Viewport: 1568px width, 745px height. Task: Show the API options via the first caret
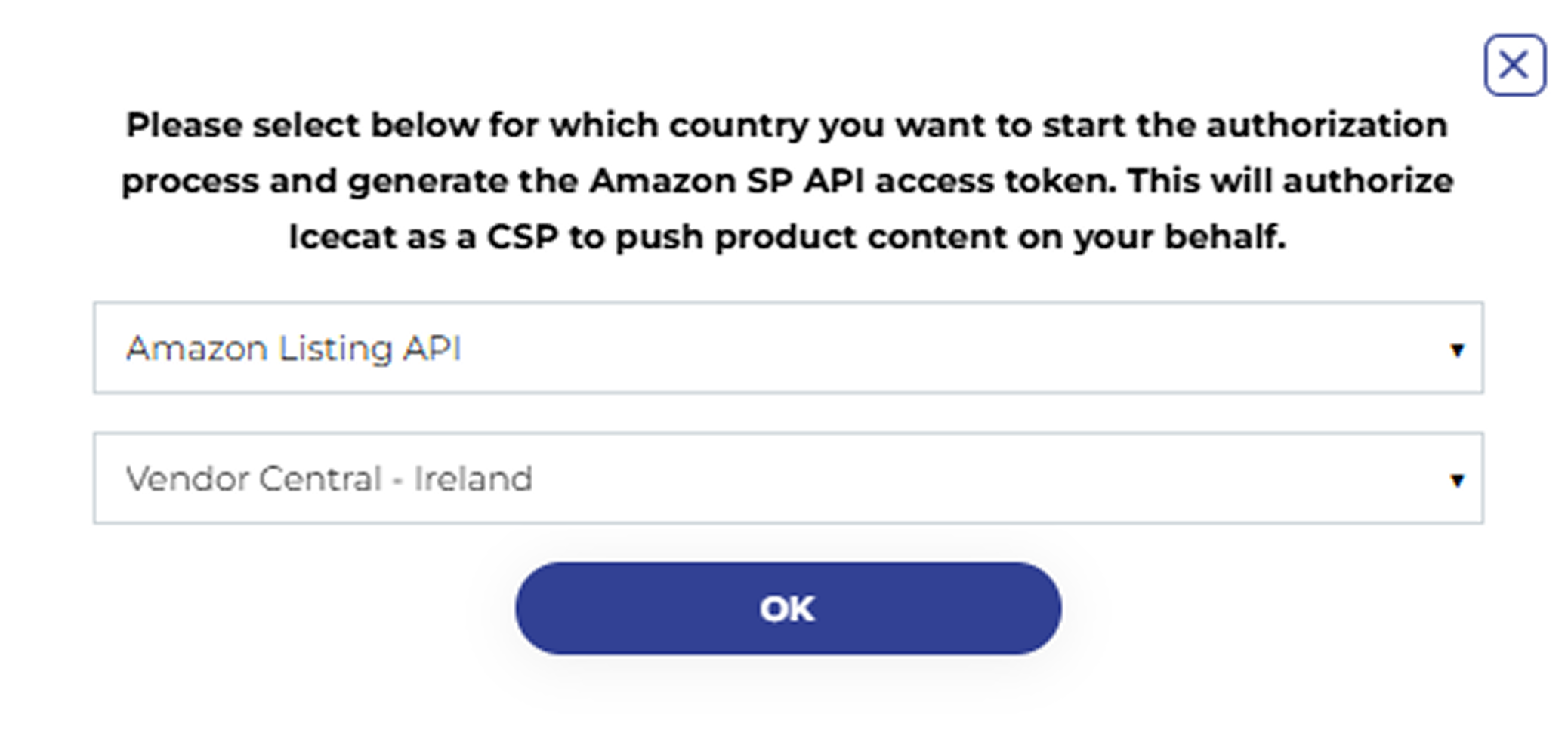pos(1456,349)
